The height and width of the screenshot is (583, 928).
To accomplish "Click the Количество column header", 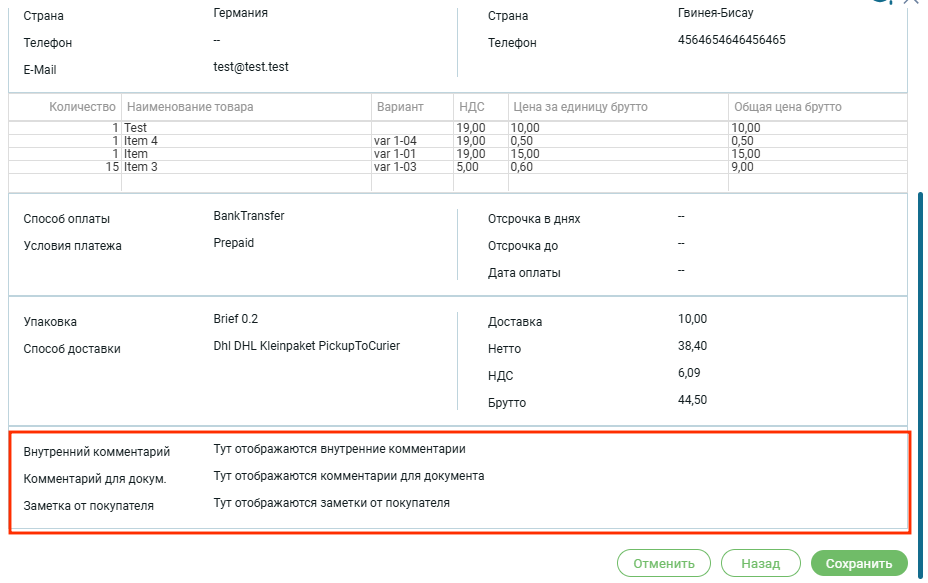I will tap(84, 107).
